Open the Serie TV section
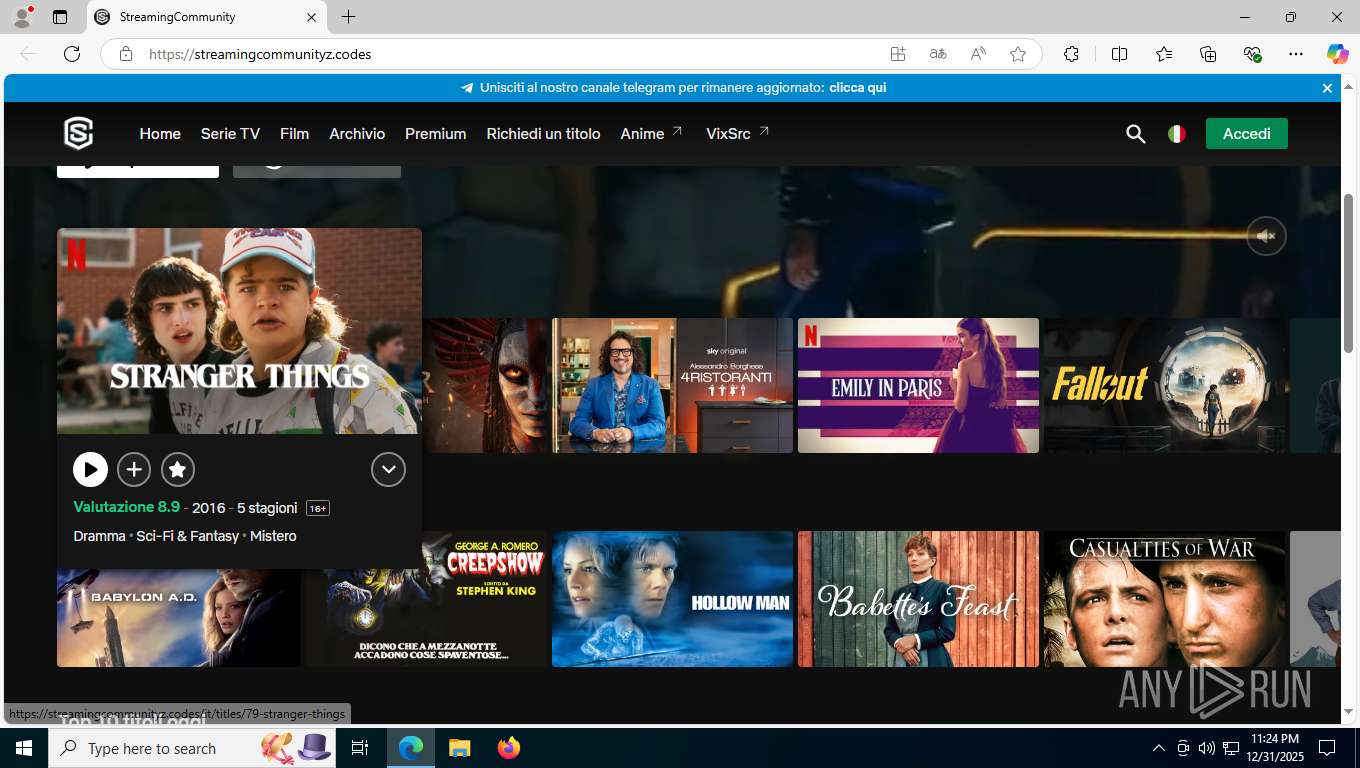Viewport: 1360px width, 768px height. (x=230, y=134)
